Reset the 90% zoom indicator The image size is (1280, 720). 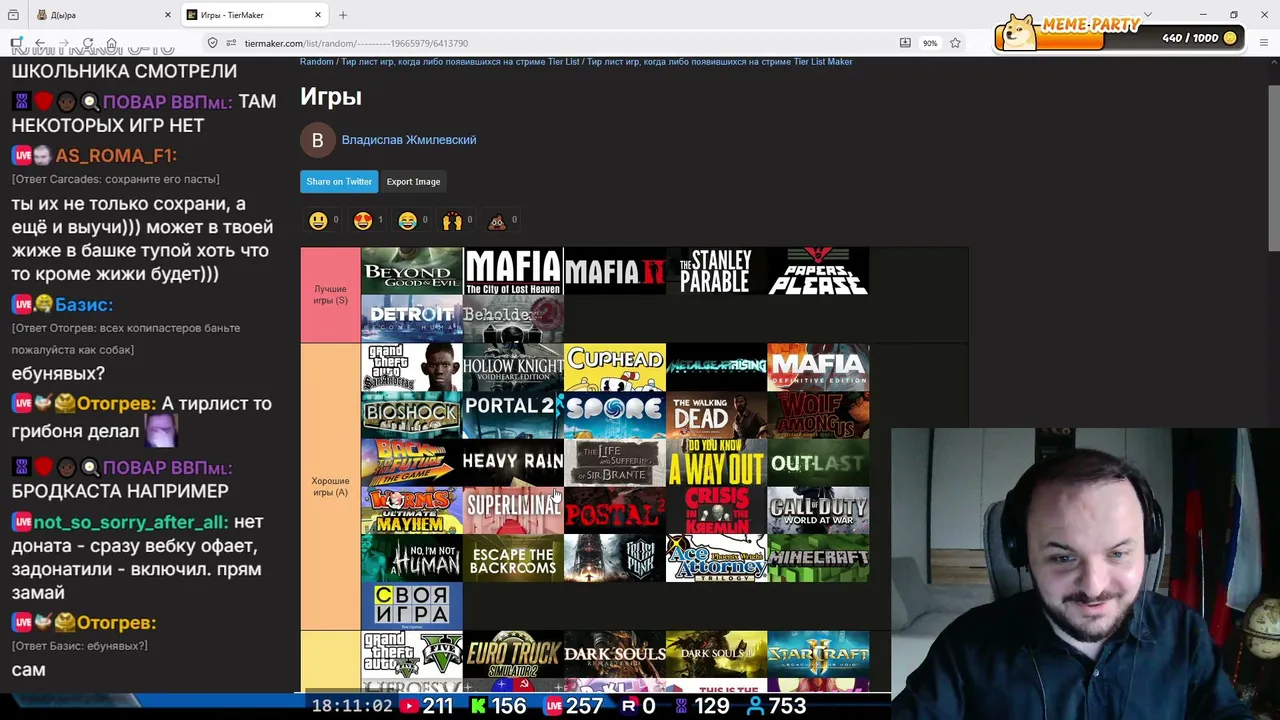point(930,43)
